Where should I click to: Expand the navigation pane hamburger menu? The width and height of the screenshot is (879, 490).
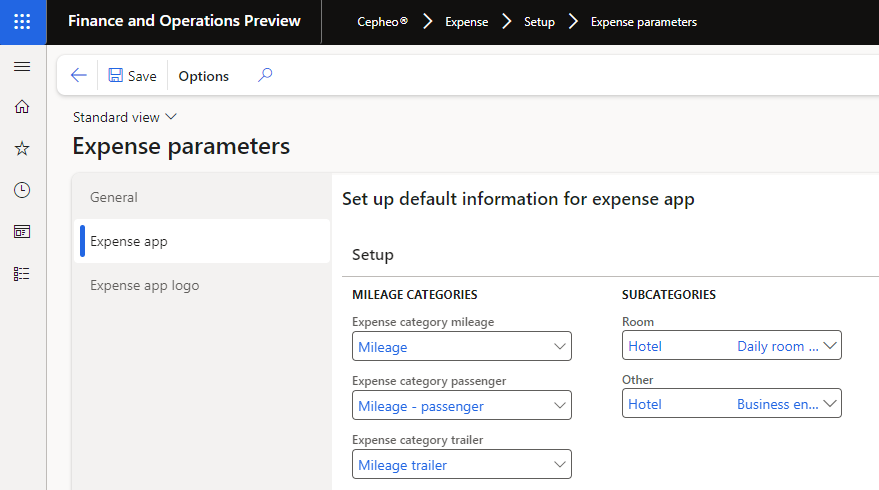(x=22, y=66)
